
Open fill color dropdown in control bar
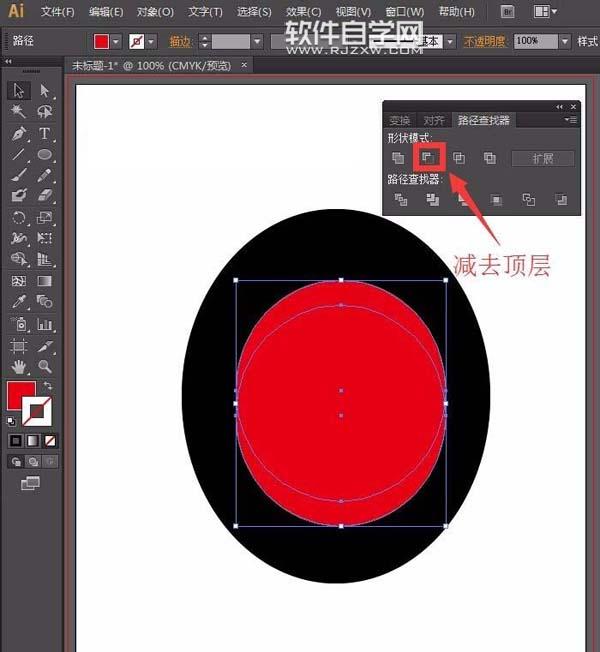click(116, 41)
